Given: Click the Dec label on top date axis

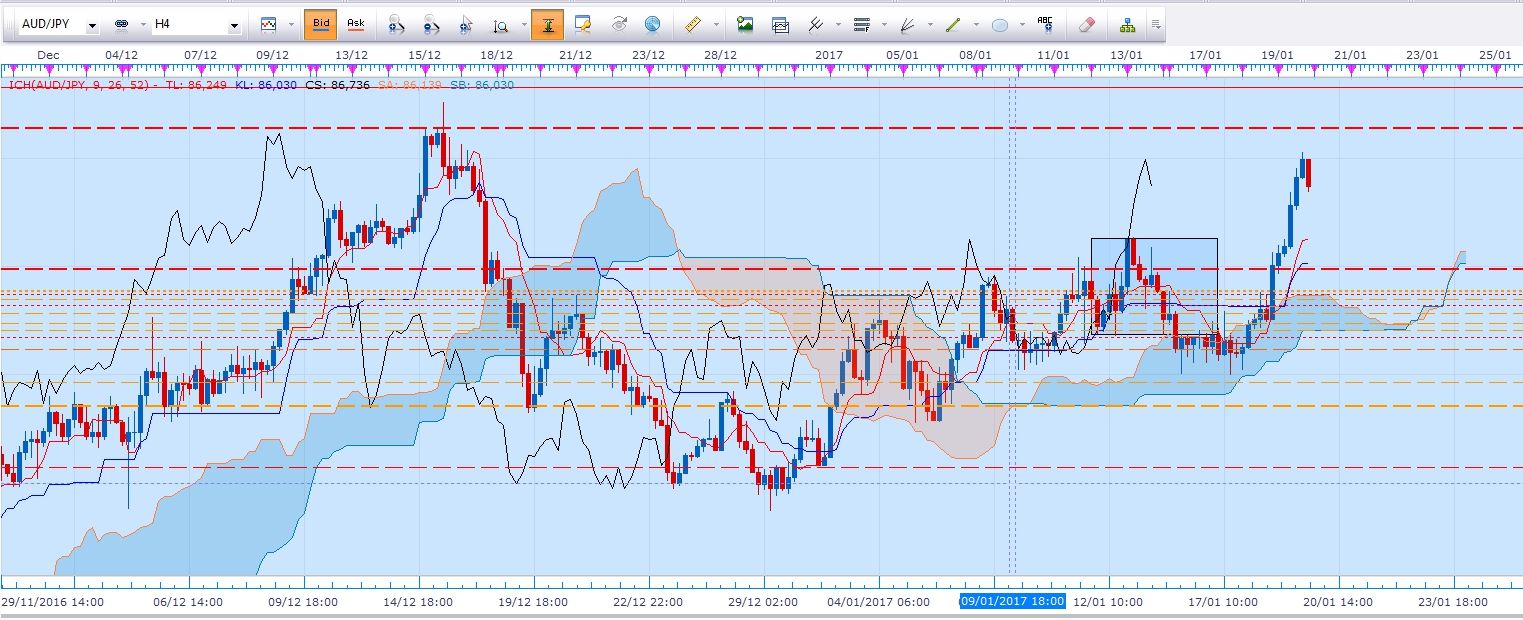Looking at the screenshot, I should 47,54.
